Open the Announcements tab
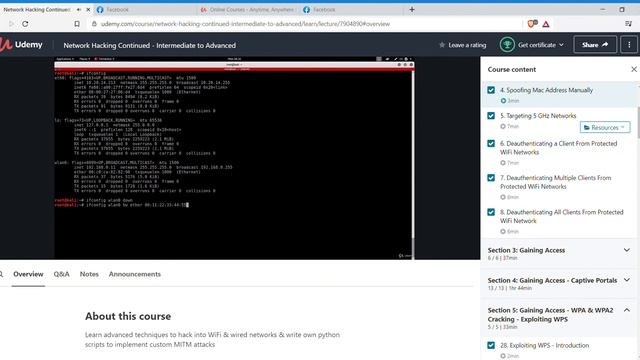The height and width of the screenshot is (360, 640). pos(135,274)
